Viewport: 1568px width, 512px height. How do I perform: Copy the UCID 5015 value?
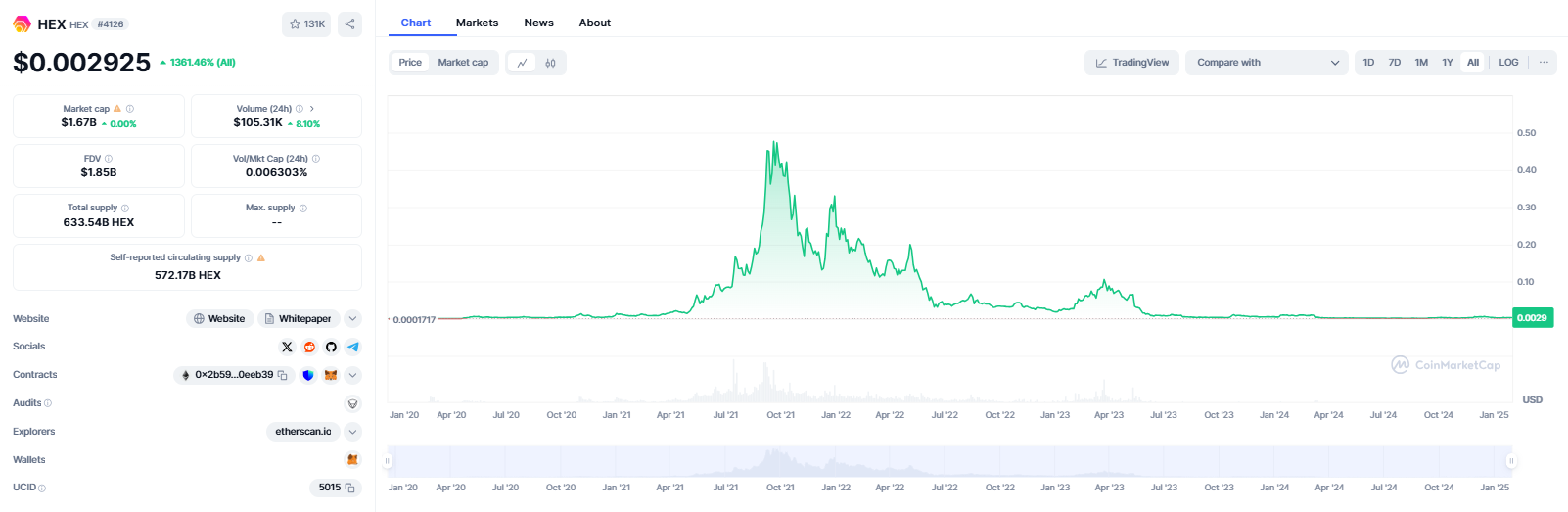coord(349,488)
